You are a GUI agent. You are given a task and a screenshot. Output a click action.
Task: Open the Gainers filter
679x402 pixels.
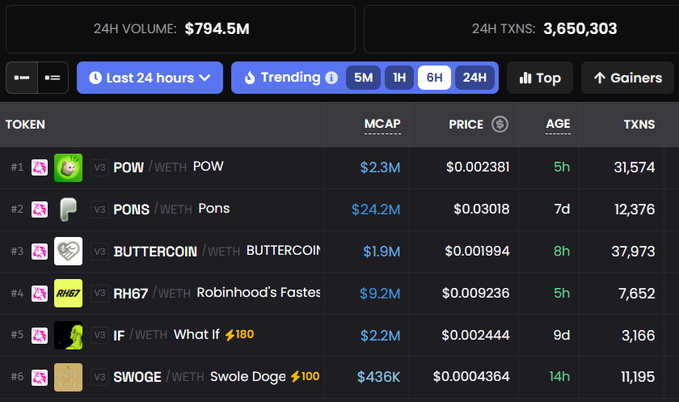(627, 78)
